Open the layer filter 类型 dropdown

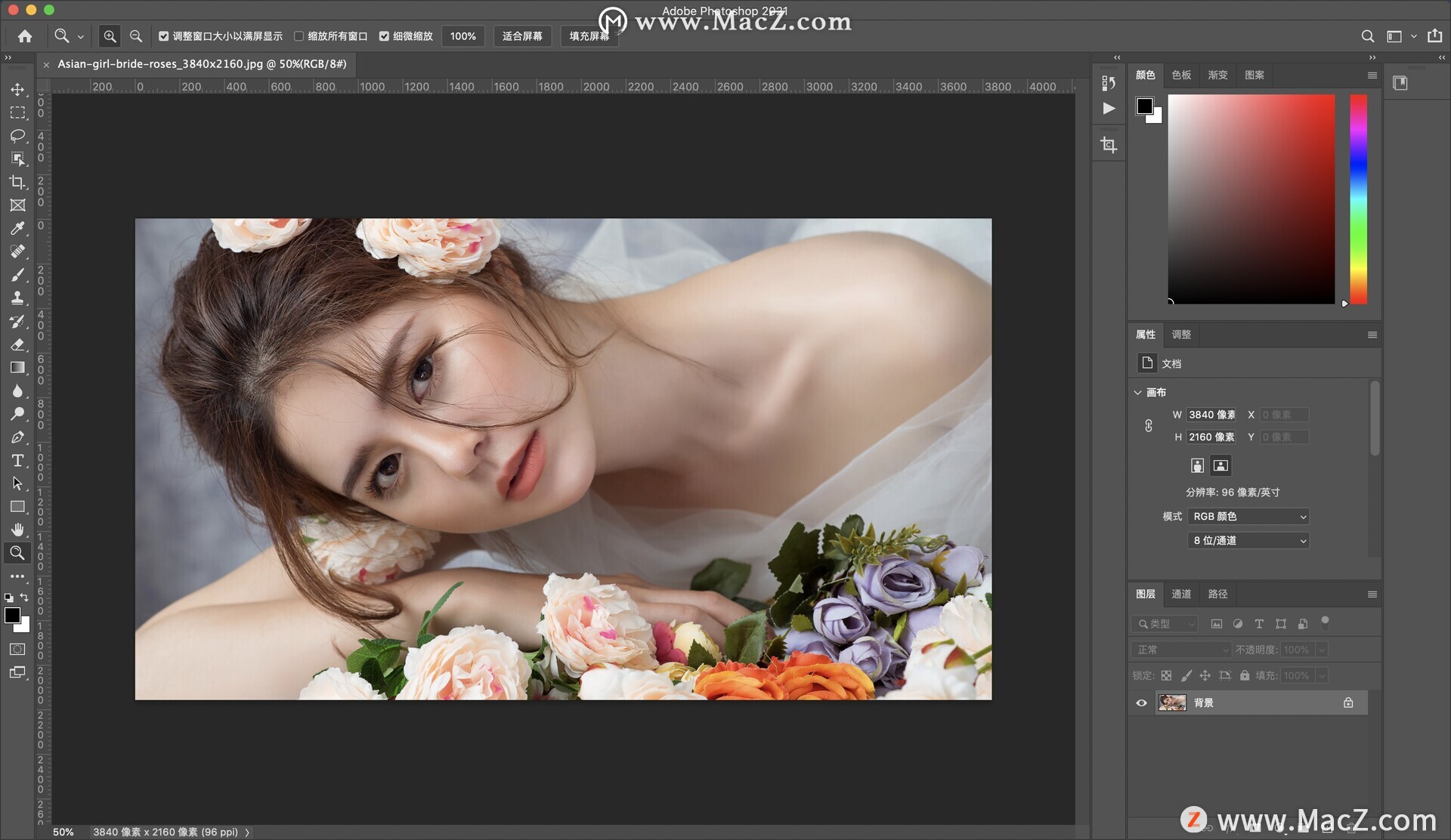pos(1165,624)
